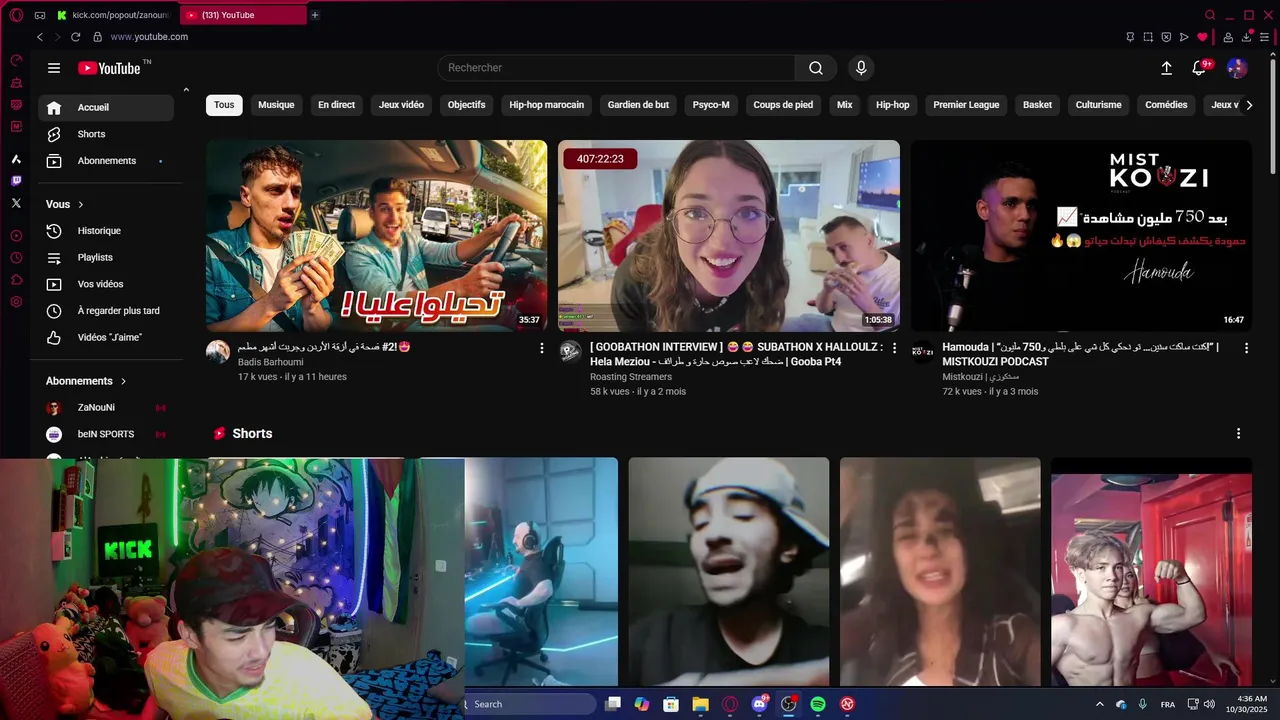Play the Badis Barhoumi video thumbnail

[x=377, y=236]
